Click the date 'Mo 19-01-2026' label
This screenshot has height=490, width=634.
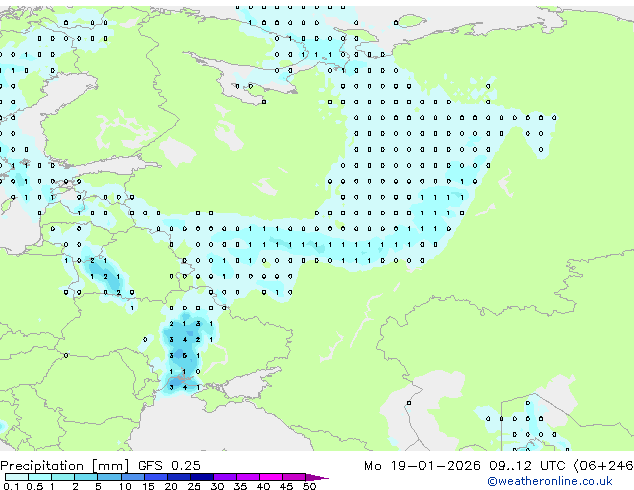[422, 466]
